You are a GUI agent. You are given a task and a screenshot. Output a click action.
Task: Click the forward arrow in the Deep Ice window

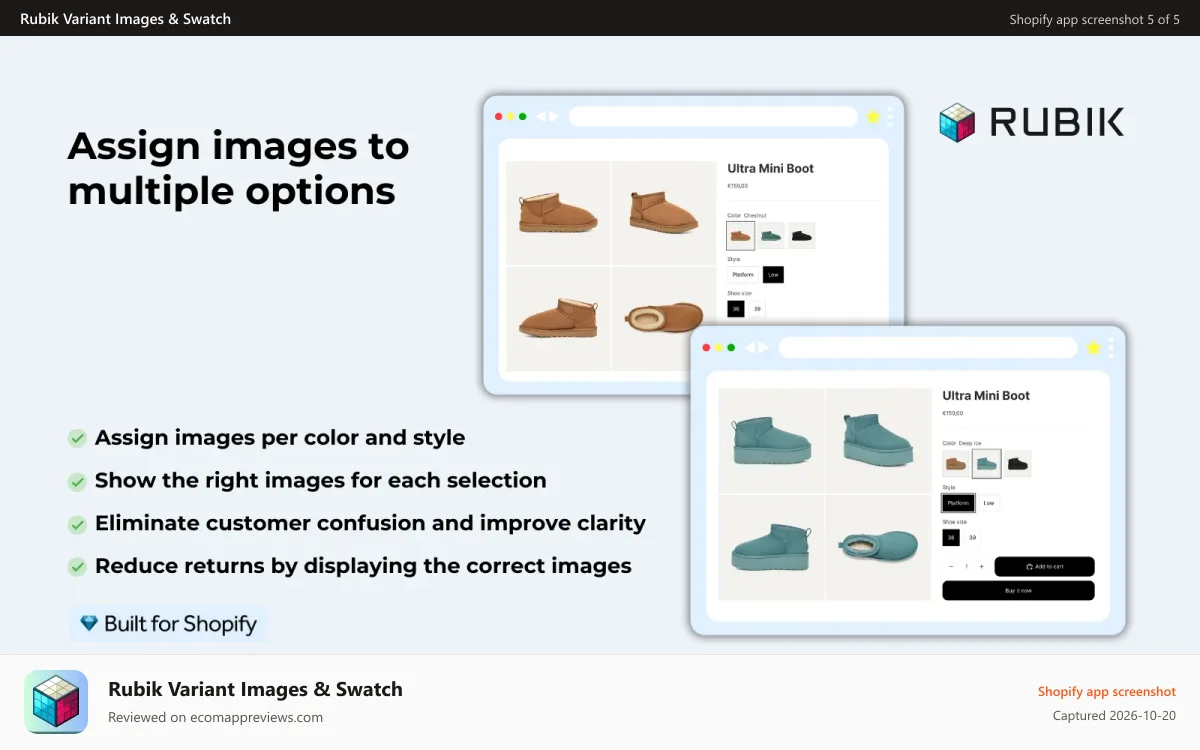point(763,348)
